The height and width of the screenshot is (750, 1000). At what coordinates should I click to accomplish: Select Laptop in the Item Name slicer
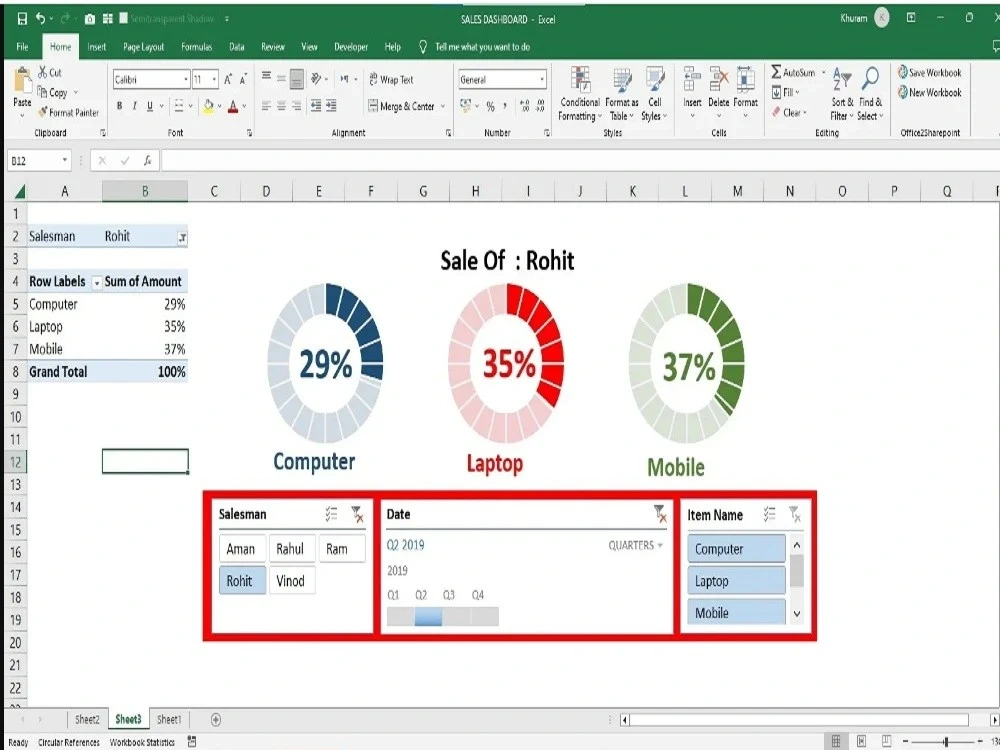pyautogui.click(x=735, y=580)
